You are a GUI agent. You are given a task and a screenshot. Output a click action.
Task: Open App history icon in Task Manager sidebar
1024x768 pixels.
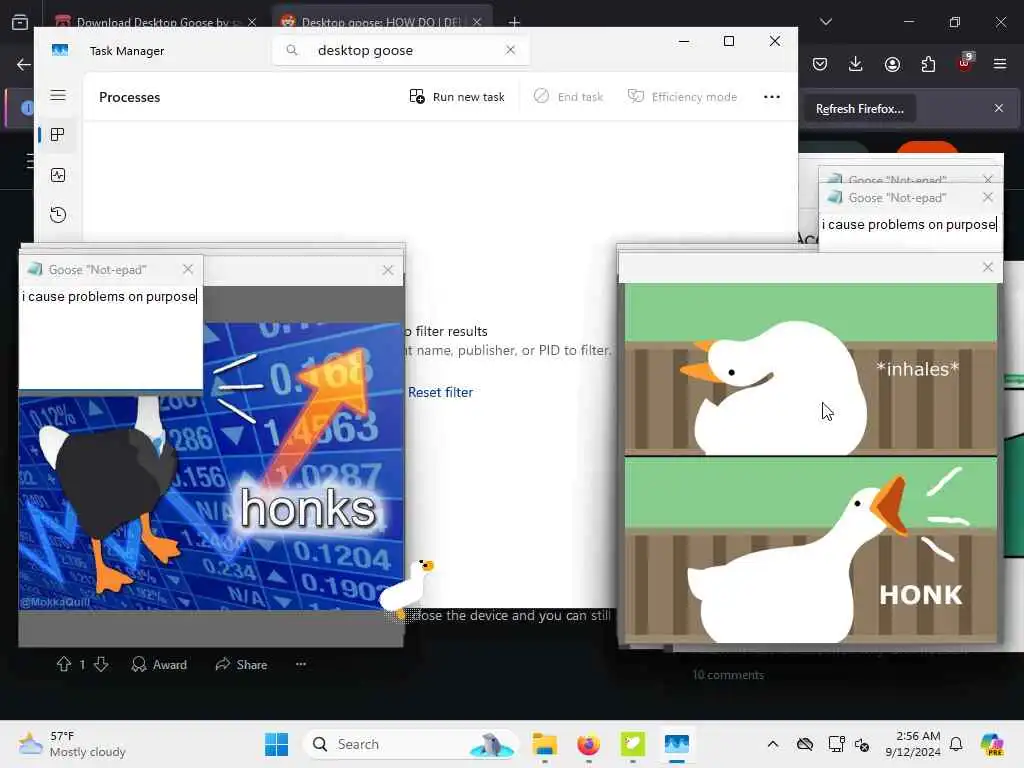coord(57,215)
